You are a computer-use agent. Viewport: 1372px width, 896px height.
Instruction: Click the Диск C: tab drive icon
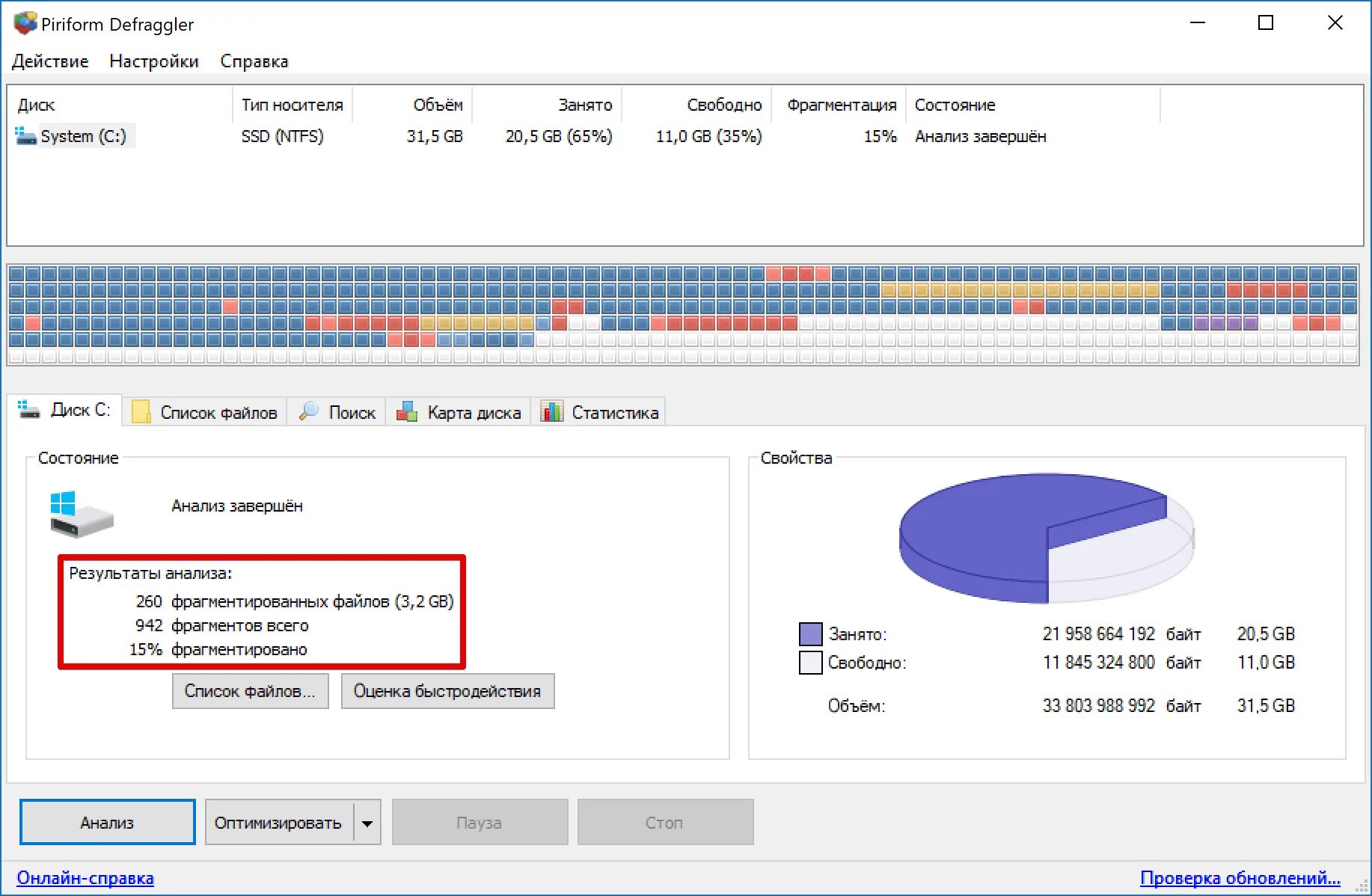29,410
